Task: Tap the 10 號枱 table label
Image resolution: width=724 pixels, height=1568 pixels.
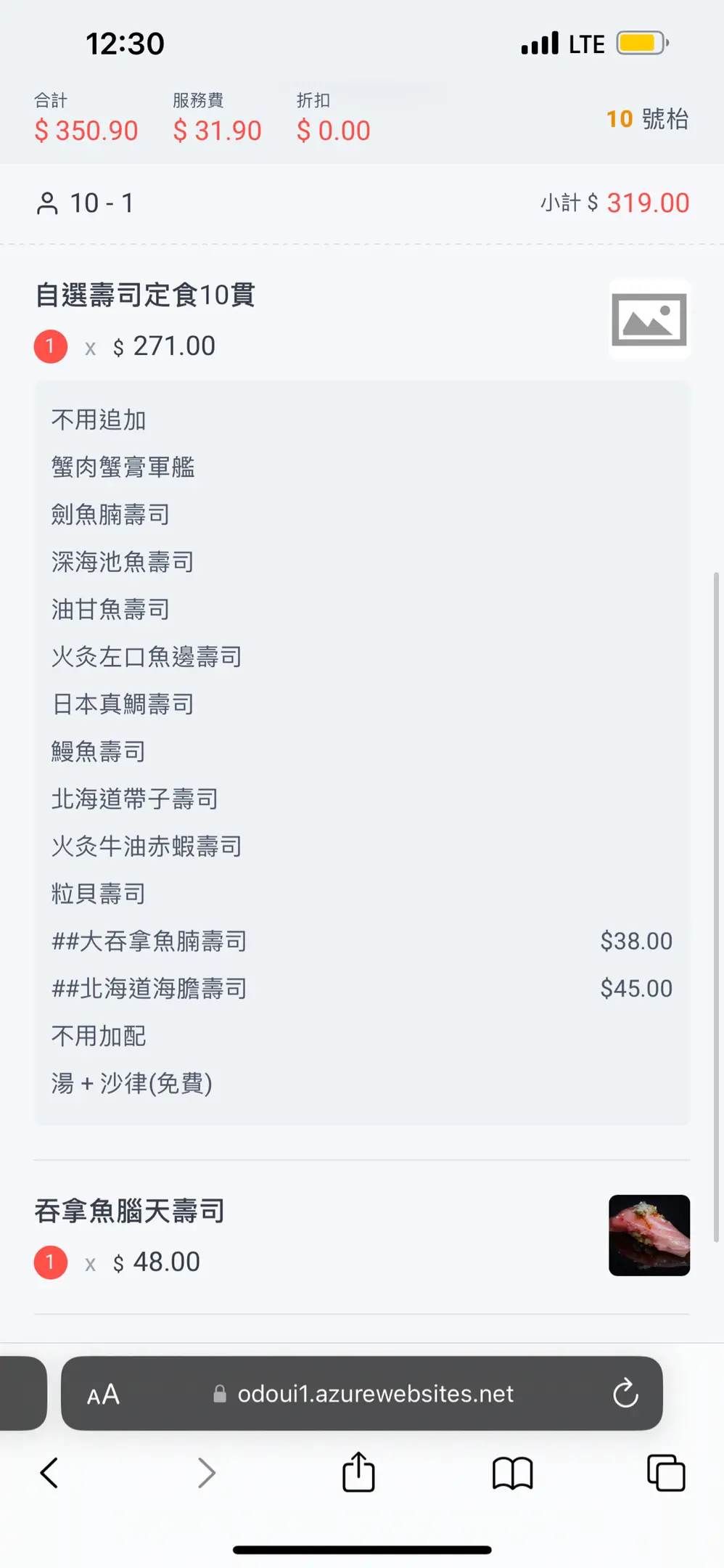Action: [x=646, y=119]
